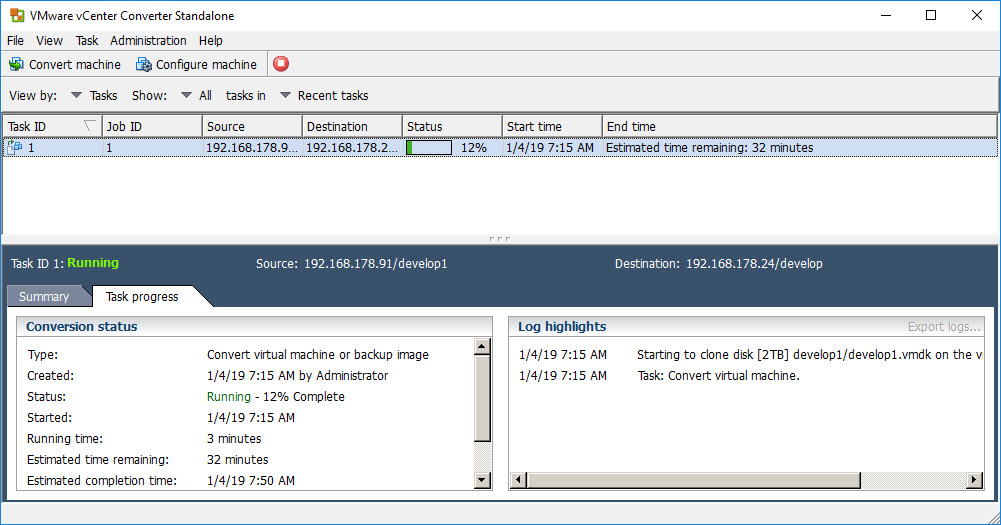Viewport: 1001px width, 525px height.
Task: Click Start time cell 1/4/19 7:15 AM in task row
Action: click(550, 148)
